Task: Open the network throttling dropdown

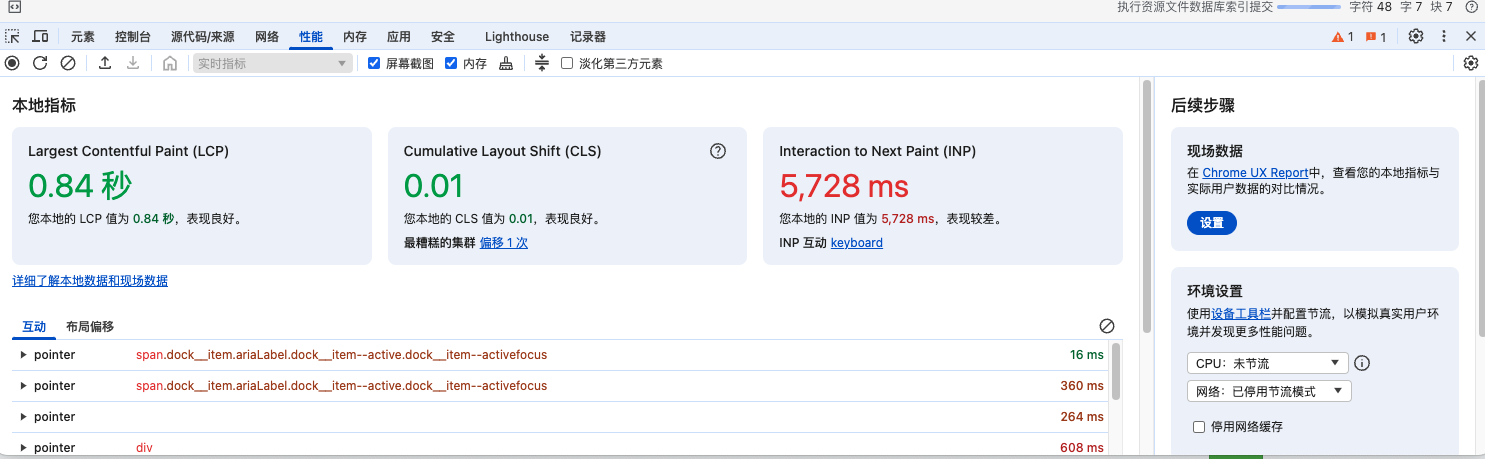Action: [1269, 391]
